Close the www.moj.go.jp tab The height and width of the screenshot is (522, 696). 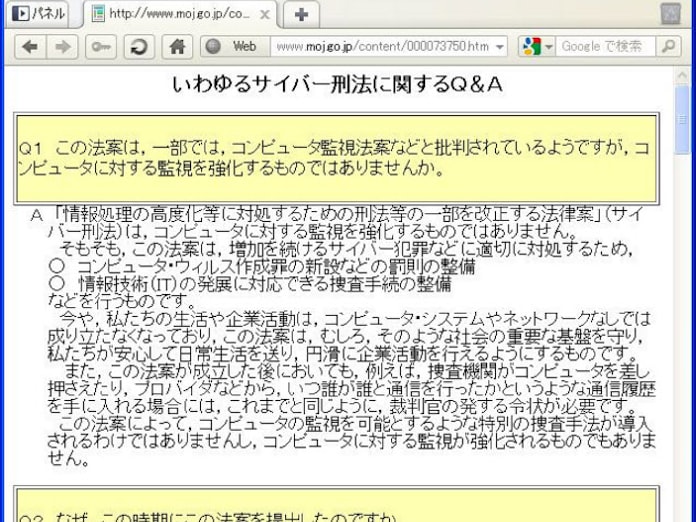pyautogui.click(x=266, y=14)
